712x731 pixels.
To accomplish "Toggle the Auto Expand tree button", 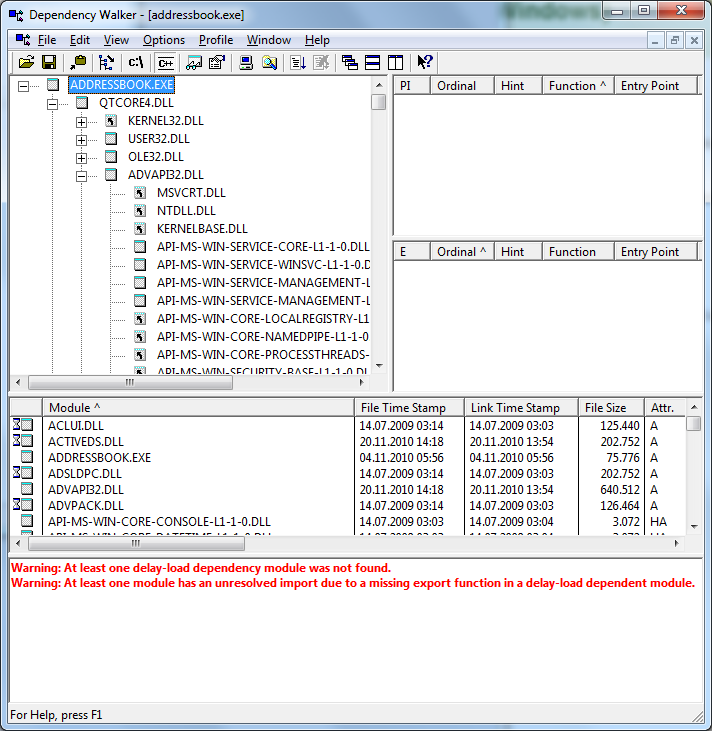I will (x=106, y=62).
